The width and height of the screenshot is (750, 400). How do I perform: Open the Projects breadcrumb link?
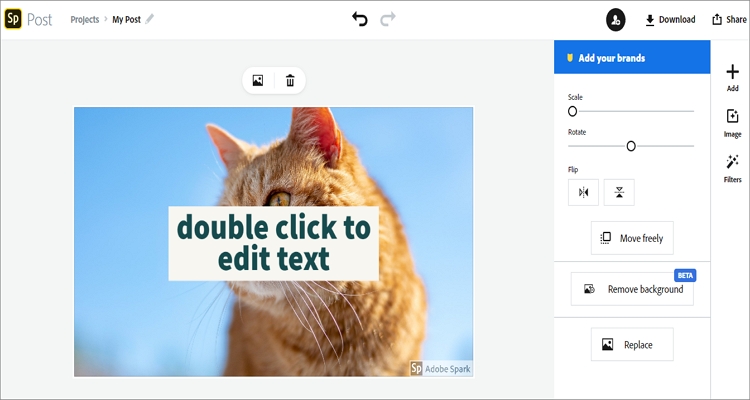(x=85, y=20)
